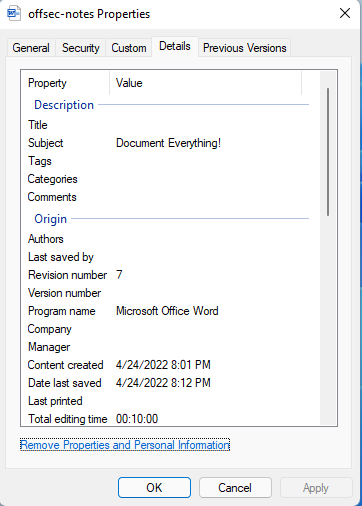362x506 pixels.
Task: Click the Word document icon in title bar
Action: pos(14,14)
